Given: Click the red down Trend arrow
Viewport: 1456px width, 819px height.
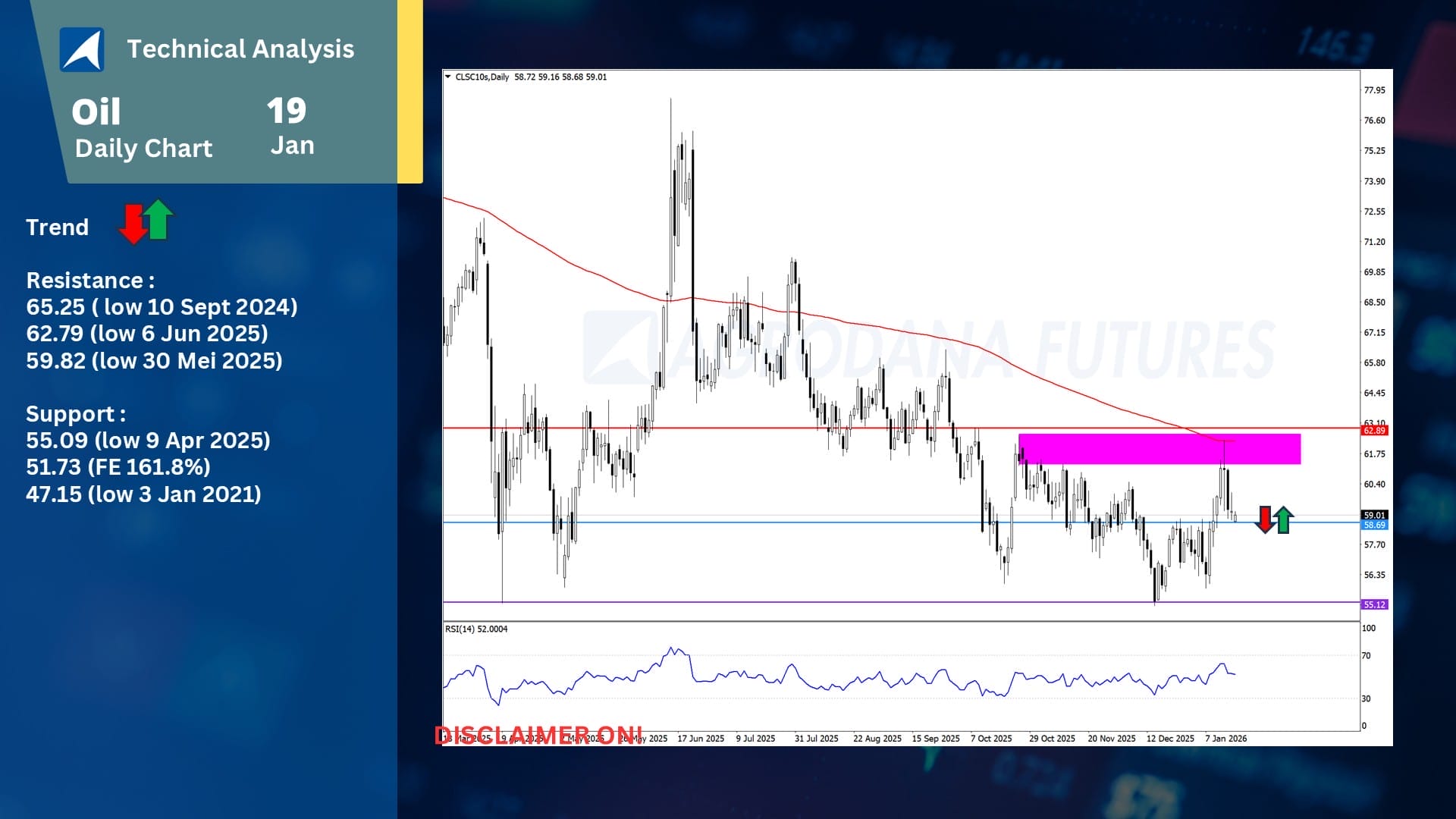Looking at the screenshot, I should coord(133,224).
